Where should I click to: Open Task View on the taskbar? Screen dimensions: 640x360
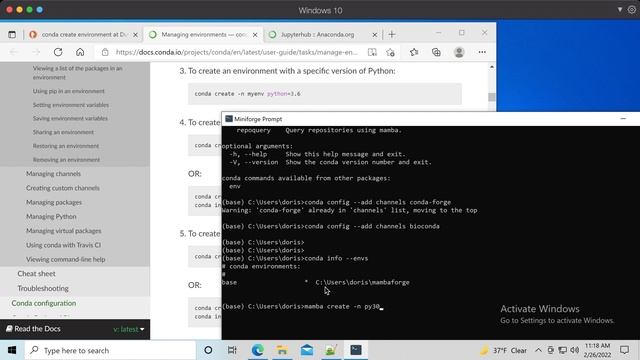[x=232, y=350]
